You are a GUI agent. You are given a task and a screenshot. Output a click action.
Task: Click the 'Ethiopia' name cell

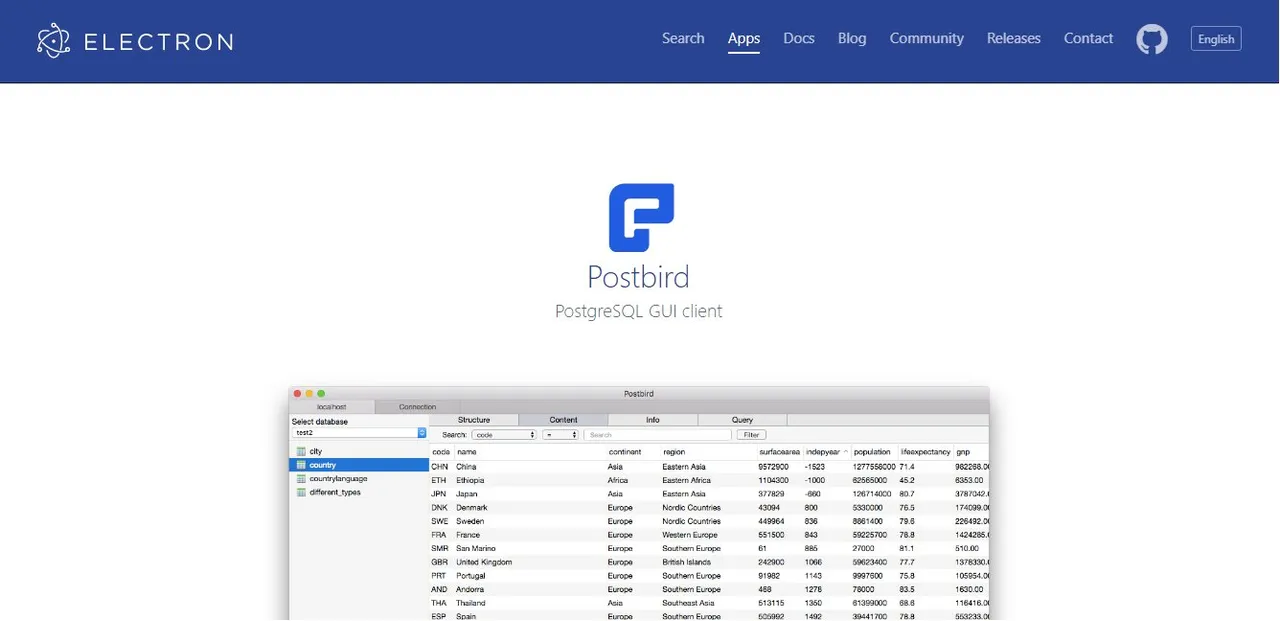pyautogui.click(x=470, y=480)
